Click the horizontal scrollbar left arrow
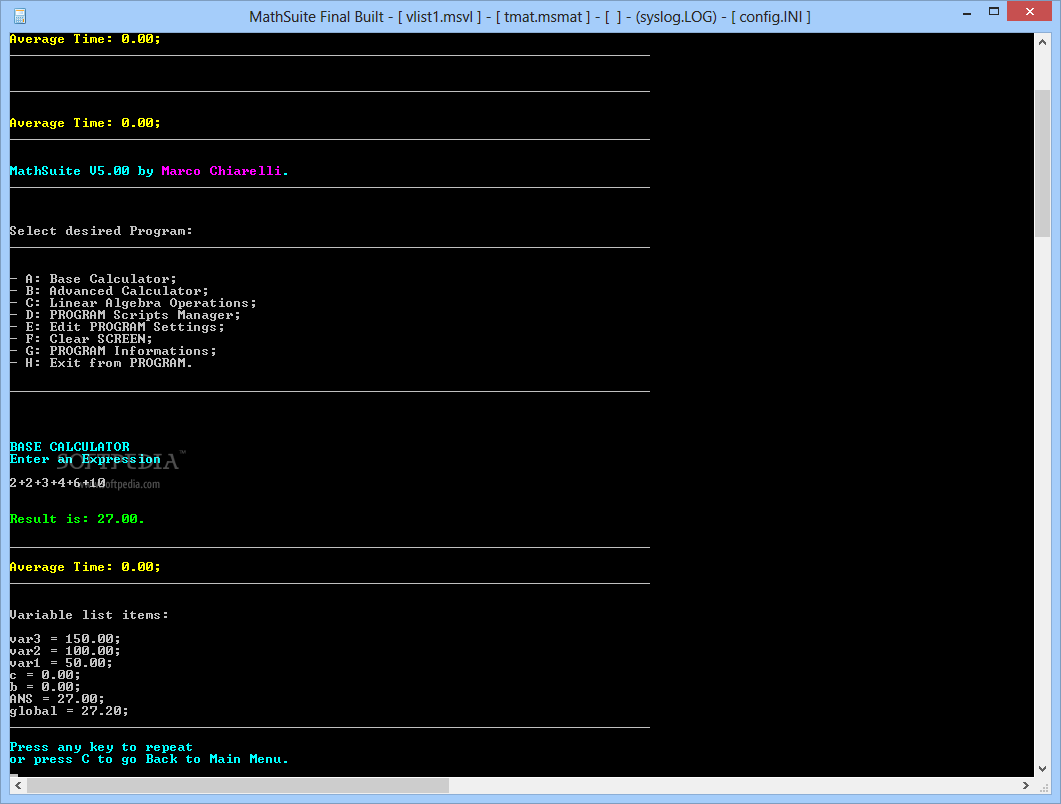 18,785
